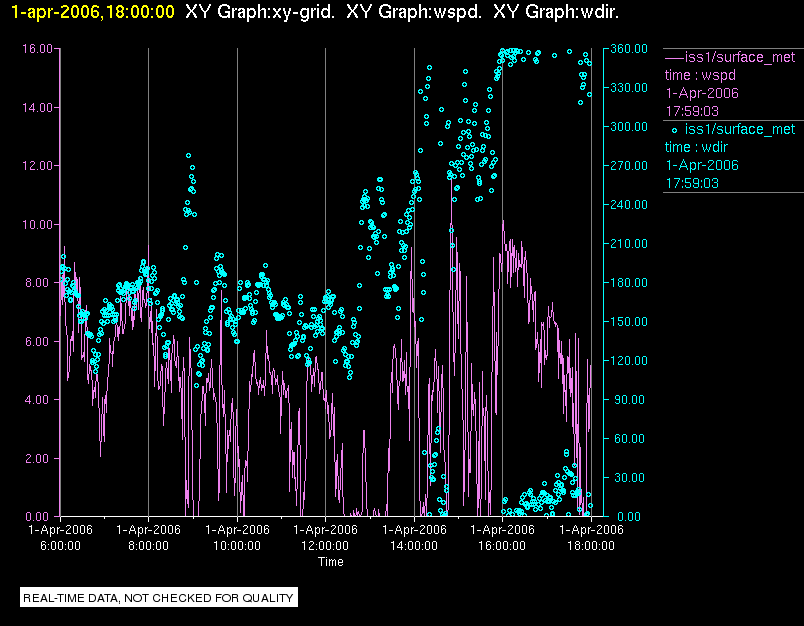Click the time axis label 8:00:00

click(149, 546)
